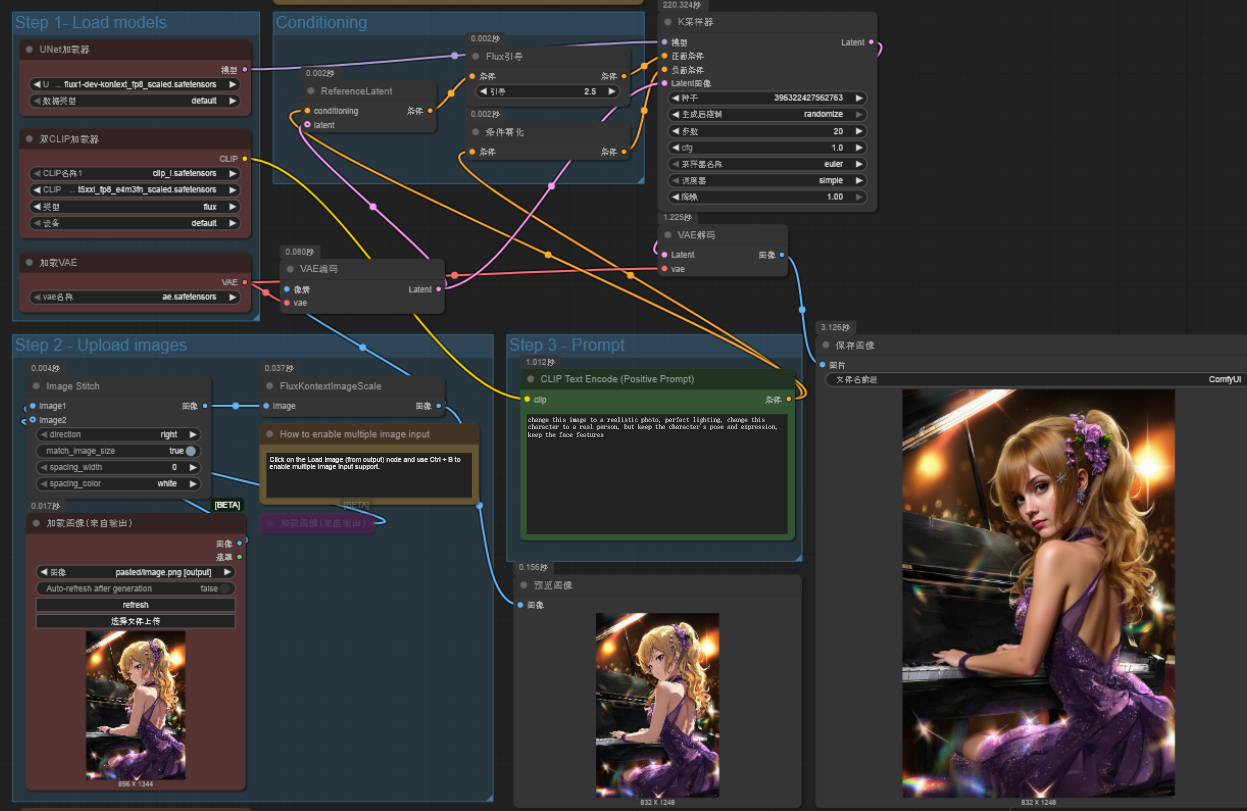
Task: Collapse the VAE编码 node via header dot
Action: [x=290, y=268]
